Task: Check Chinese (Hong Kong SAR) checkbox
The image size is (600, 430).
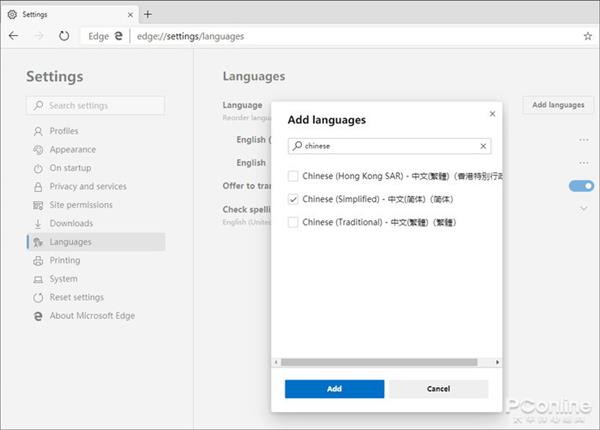Action: click(x=293, y=176)
